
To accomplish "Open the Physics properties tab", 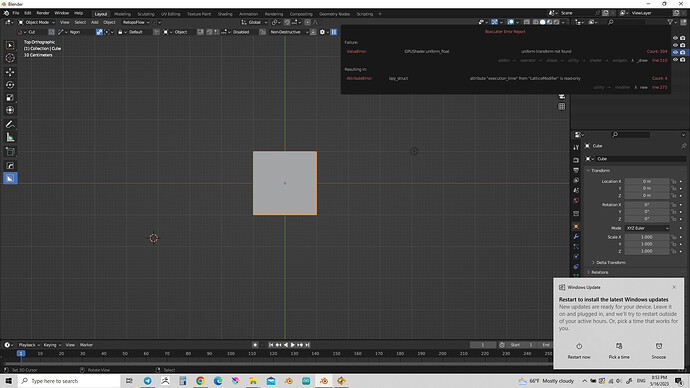I will (576, 256).
